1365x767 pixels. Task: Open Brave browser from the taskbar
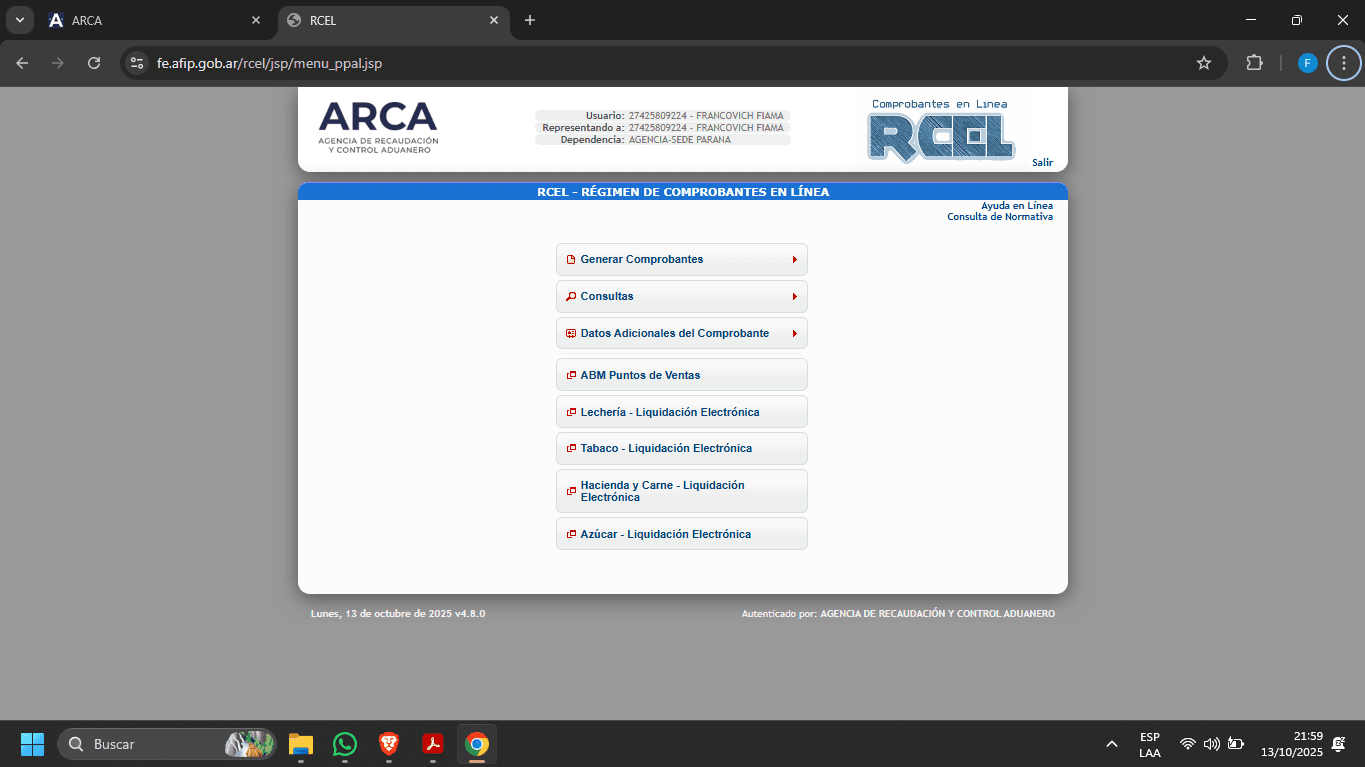click(389, 744)
